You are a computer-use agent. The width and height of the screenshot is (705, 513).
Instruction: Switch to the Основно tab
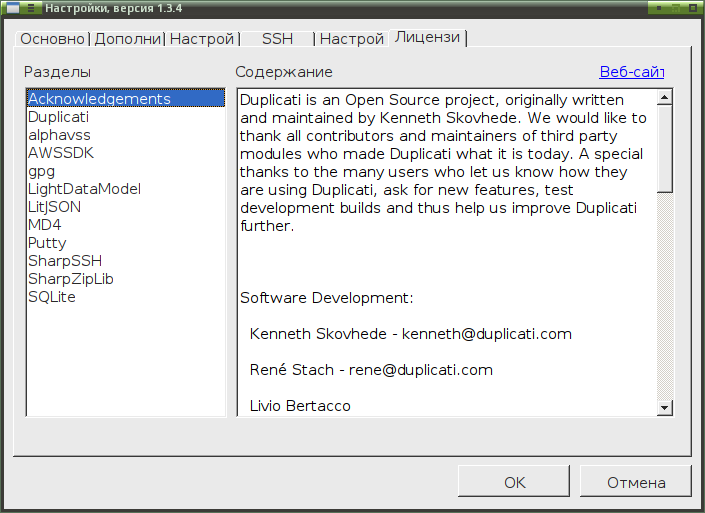52,39
